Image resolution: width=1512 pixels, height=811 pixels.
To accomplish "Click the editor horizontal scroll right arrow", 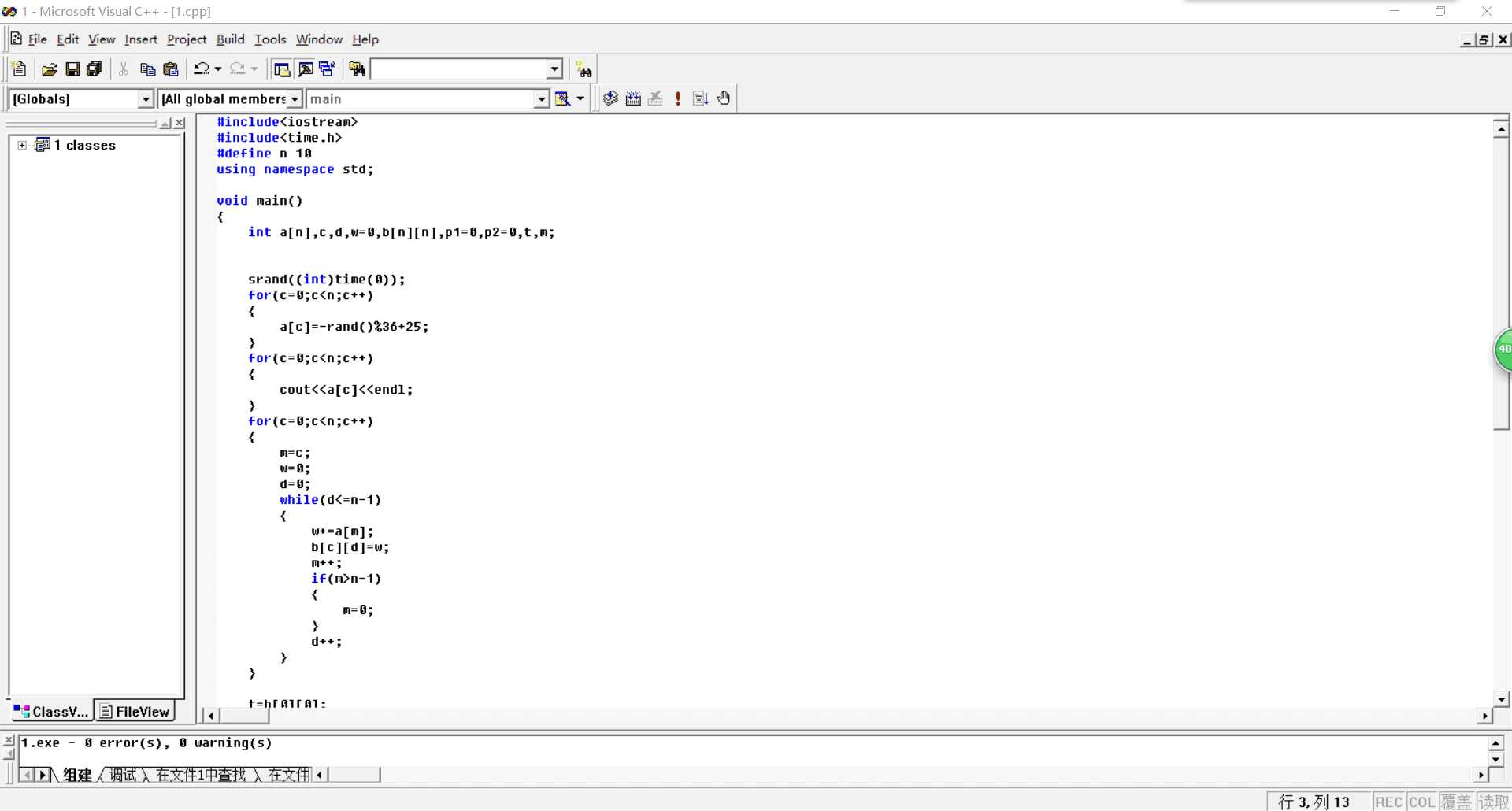I will coord(1484,716).
